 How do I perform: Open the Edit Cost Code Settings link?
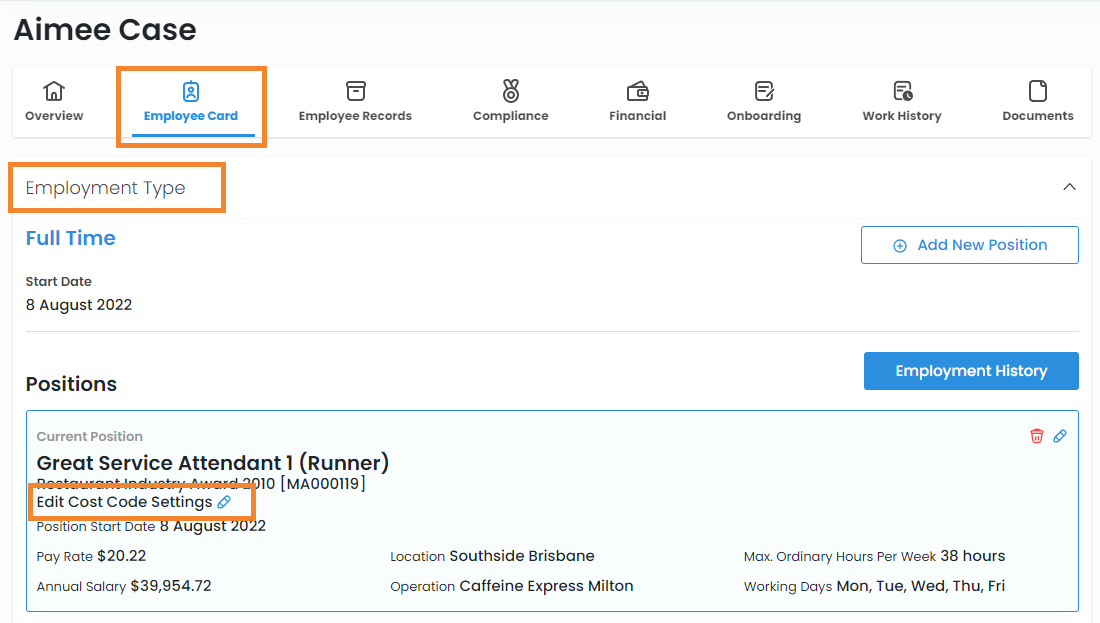[124, 502]
